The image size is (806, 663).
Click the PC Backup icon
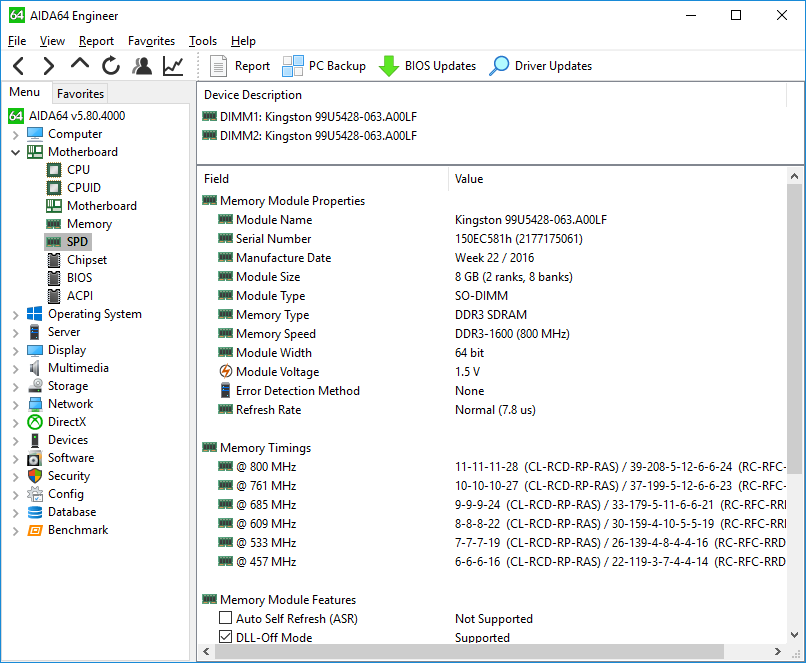[x=292, y=66]
